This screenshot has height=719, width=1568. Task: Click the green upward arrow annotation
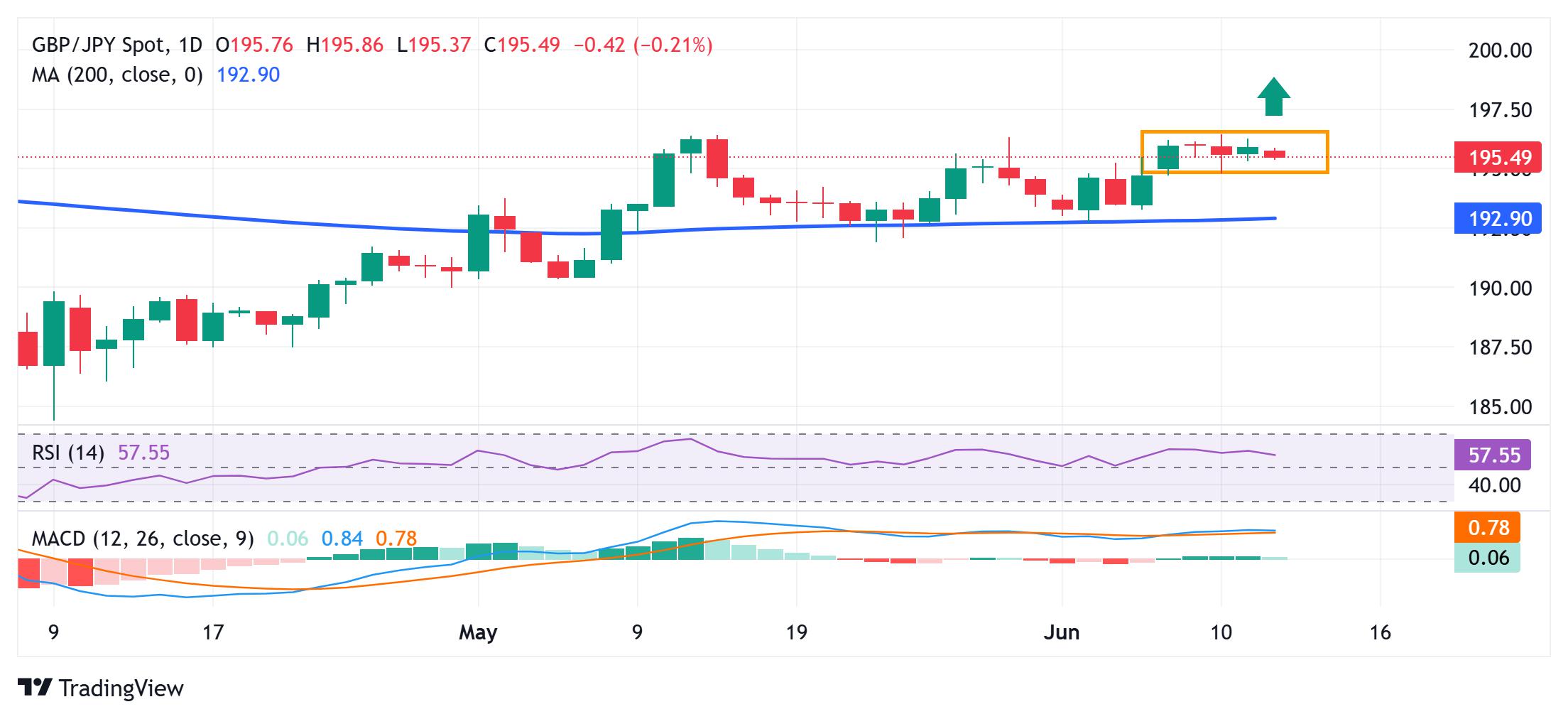pos(1273,97)
